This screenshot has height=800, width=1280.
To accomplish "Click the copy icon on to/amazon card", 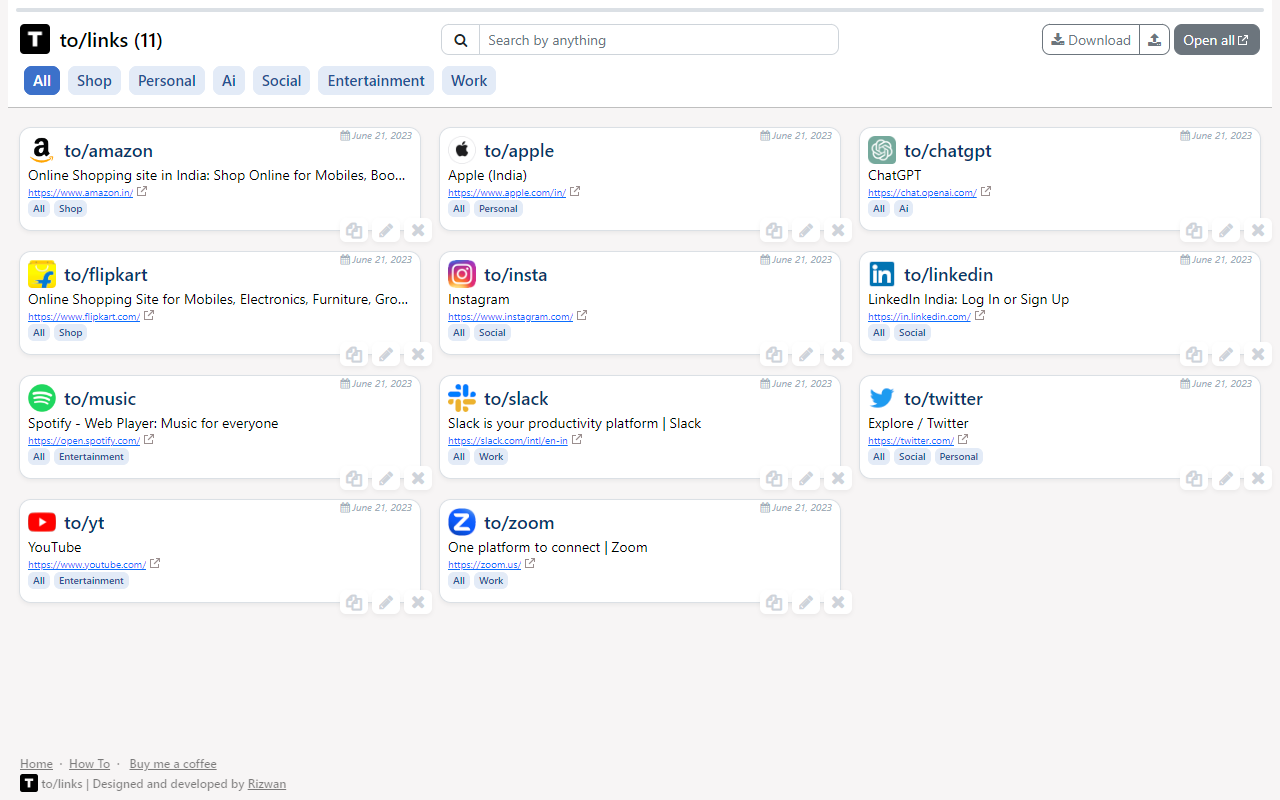I will [x=354, y=231].
